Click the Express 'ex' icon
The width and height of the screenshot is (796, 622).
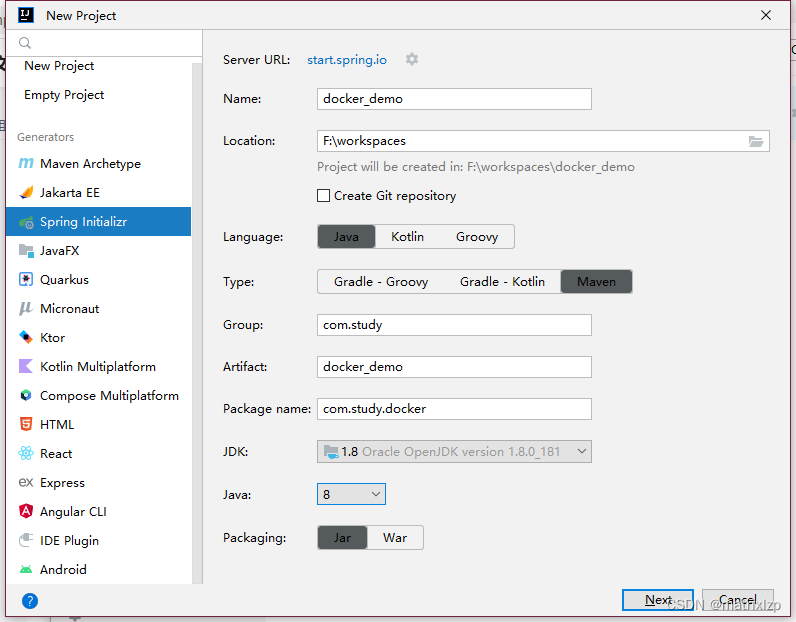coord(26,482)
